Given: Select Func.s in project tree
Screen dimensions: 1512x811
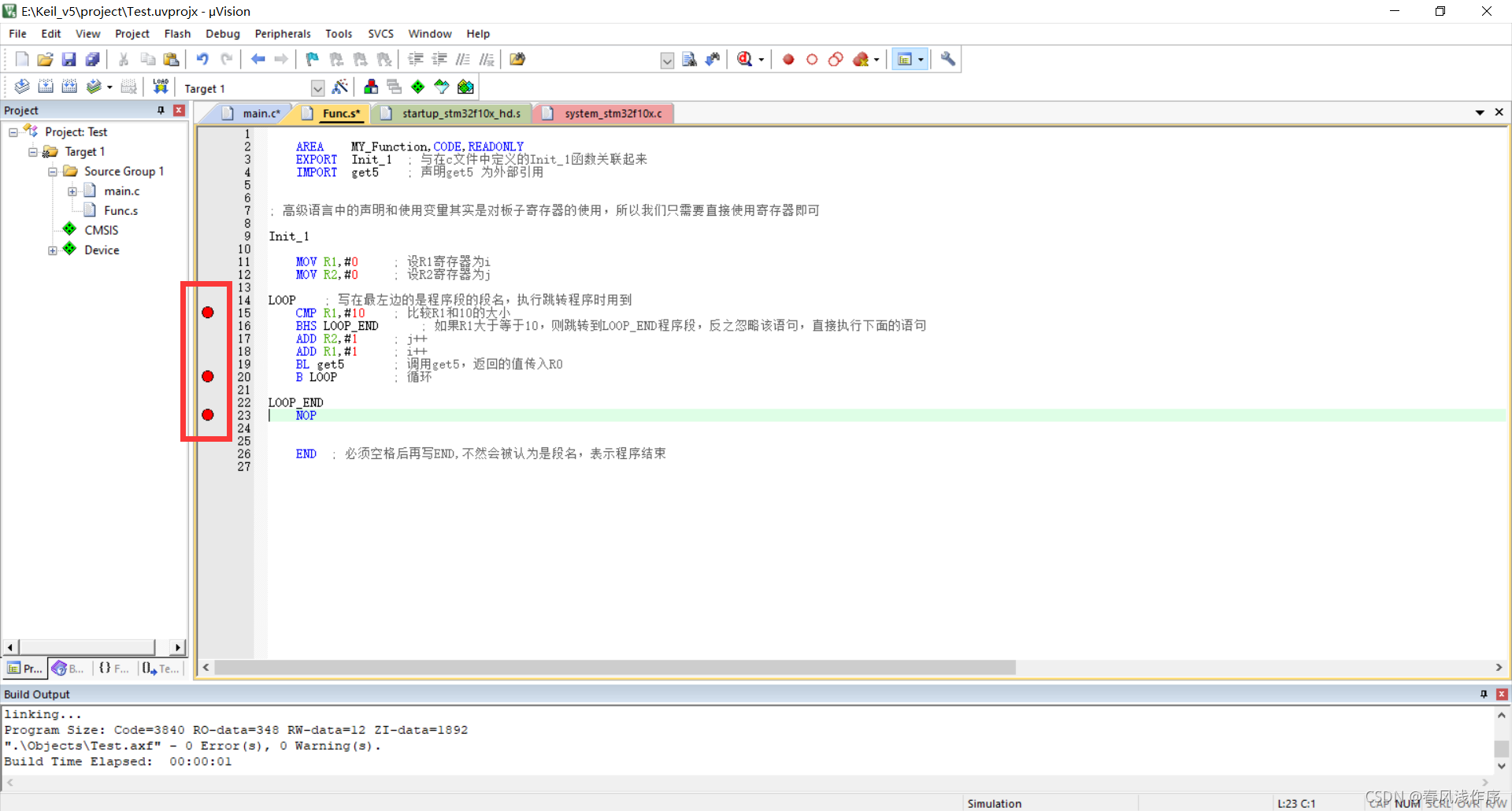Looking at the screenshot, I should coord(120,211).
